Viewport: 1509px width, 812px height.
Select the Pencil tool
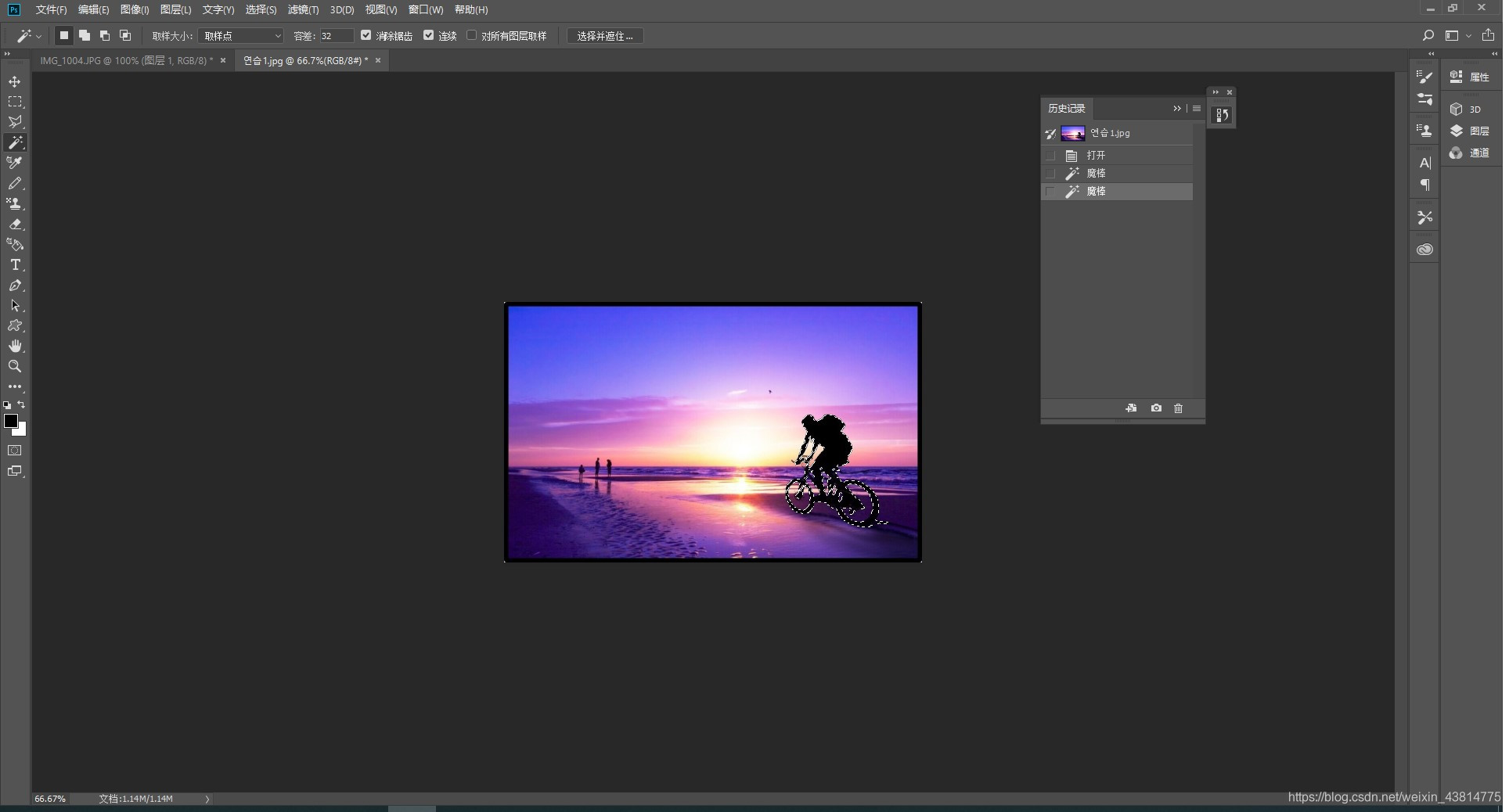(15, 183)
